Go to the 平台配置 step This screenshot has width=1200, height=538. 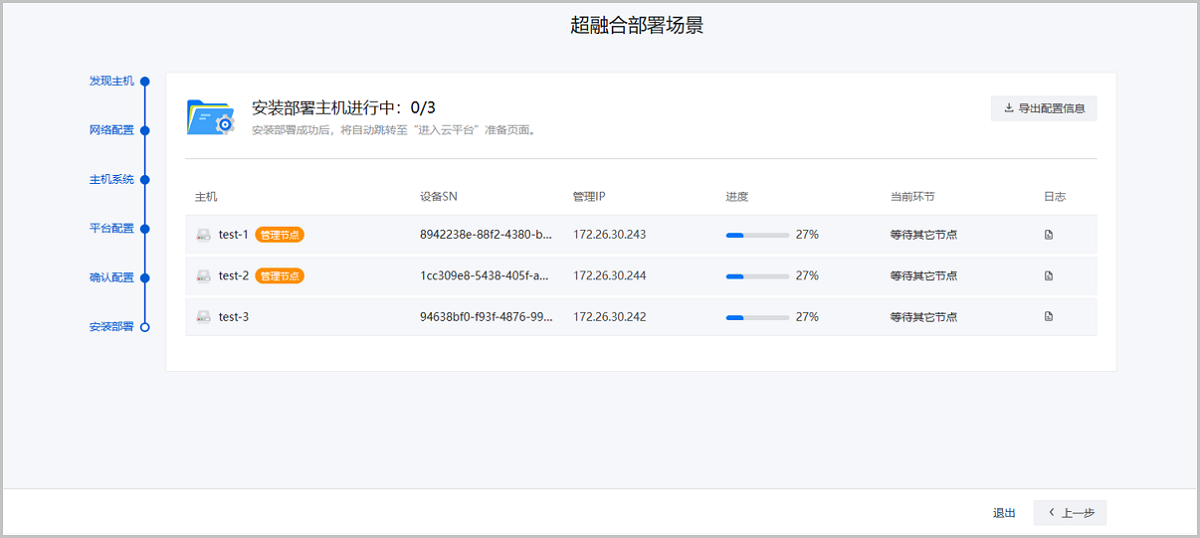click(111, 228)
